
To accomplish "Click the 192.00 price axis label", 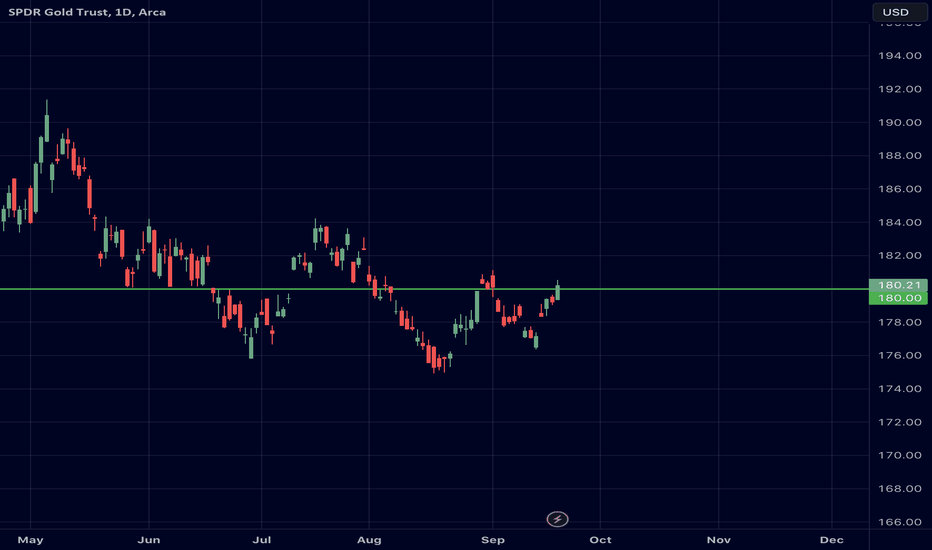I will pyautogui.click(x=900, y=89).
